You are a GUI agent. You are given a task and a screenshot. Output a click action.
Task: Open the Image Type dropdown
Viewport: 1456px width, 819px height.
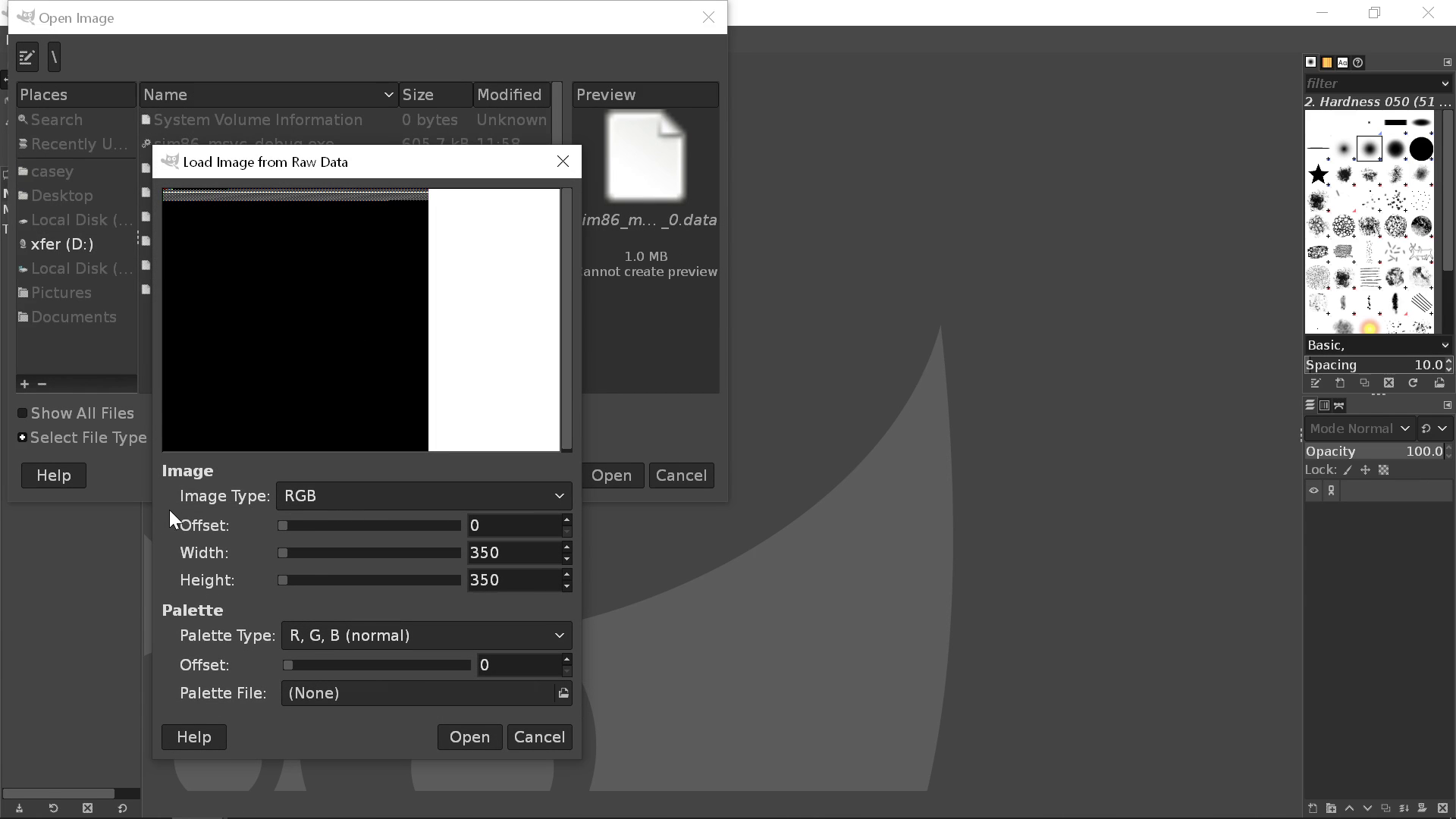(423, 495)
